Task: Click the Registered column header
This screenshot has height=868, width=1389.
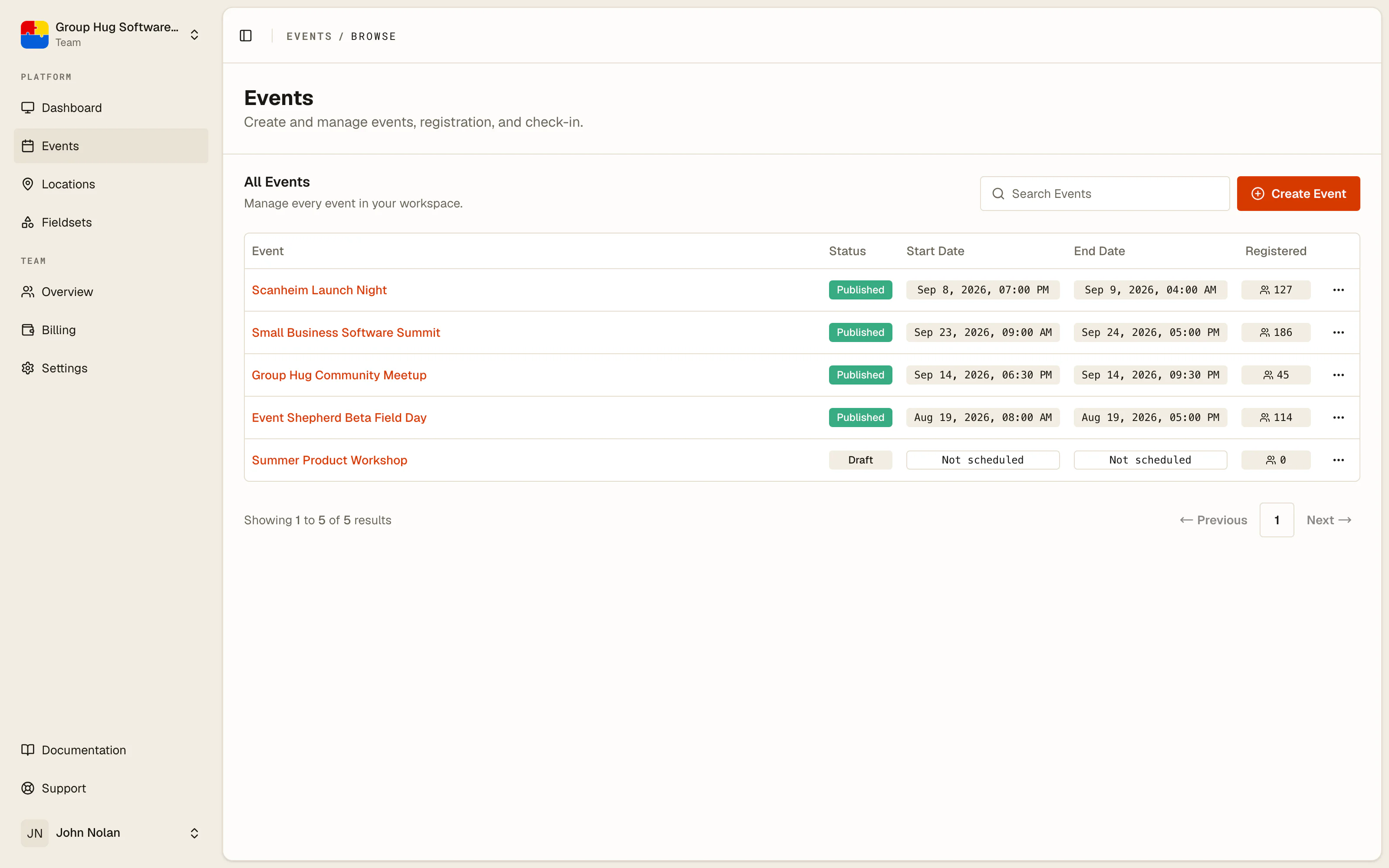Action: (x=1275, y=251)
